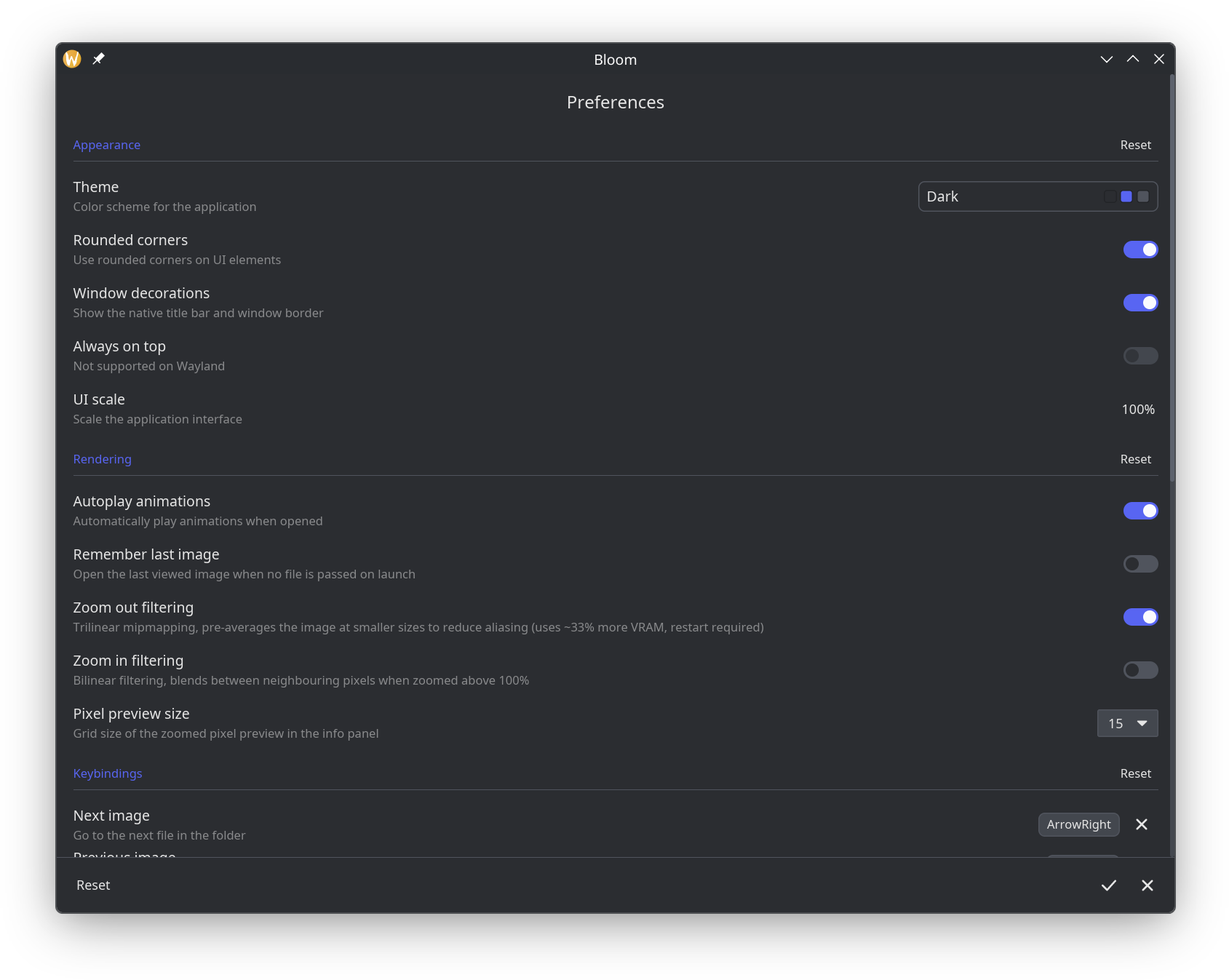Click the checkmark to apply preferences
Viewport: 1229px width, 980px height.
[1108, 885]
